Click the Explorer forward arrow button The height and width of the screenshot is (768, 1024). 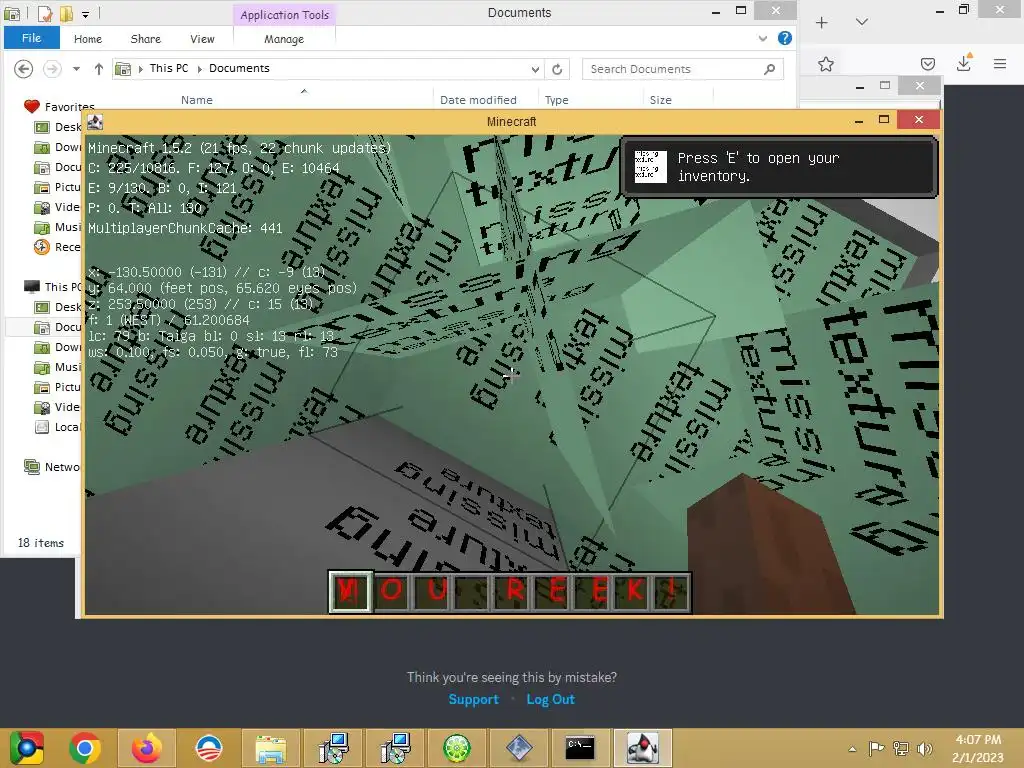52,69
